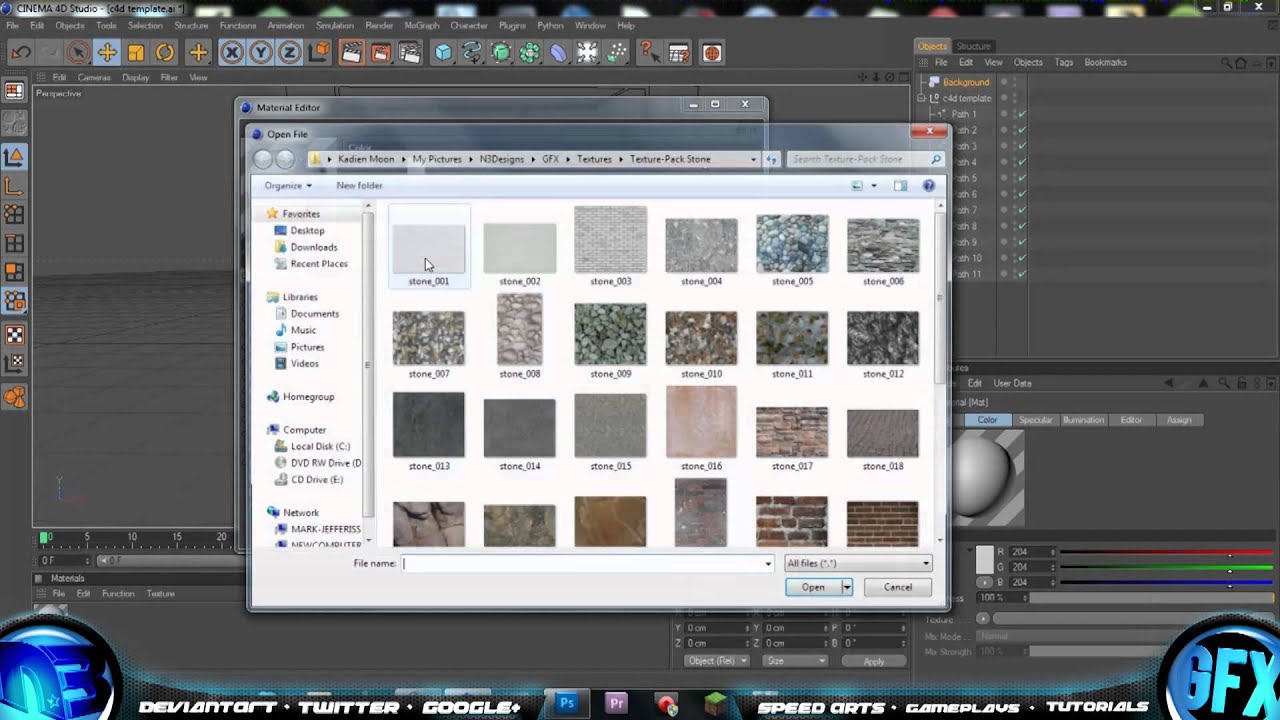Open Photoshop from the taskbar
The height and width of the screenshot is (720, 1280).
click(567, 703)
